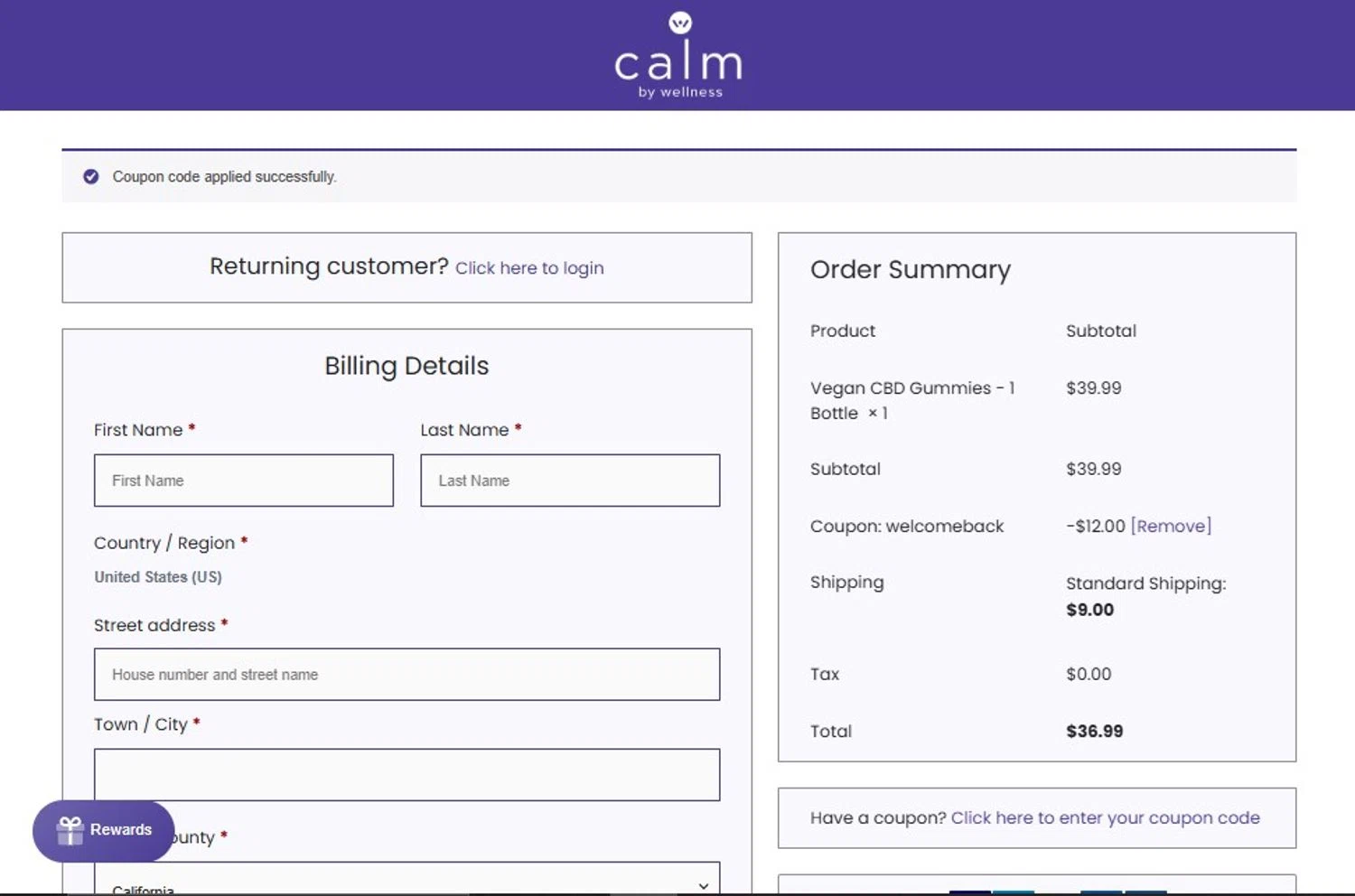Viewport: 1355px width, 896px height.
Task: Open the Rewards widget
Action: 104,830
